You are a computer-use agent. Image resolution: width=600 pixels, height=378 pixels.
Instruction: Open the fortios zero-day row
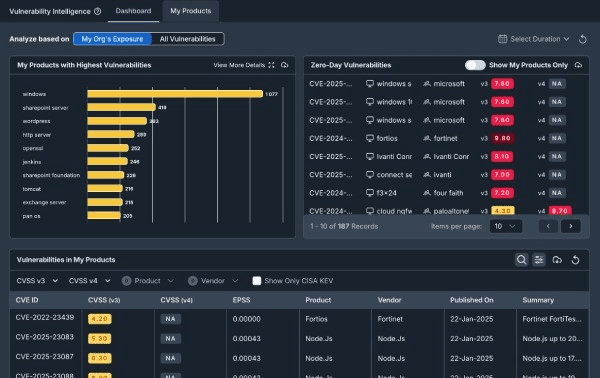pyautogui.click(x=446, y=138)
